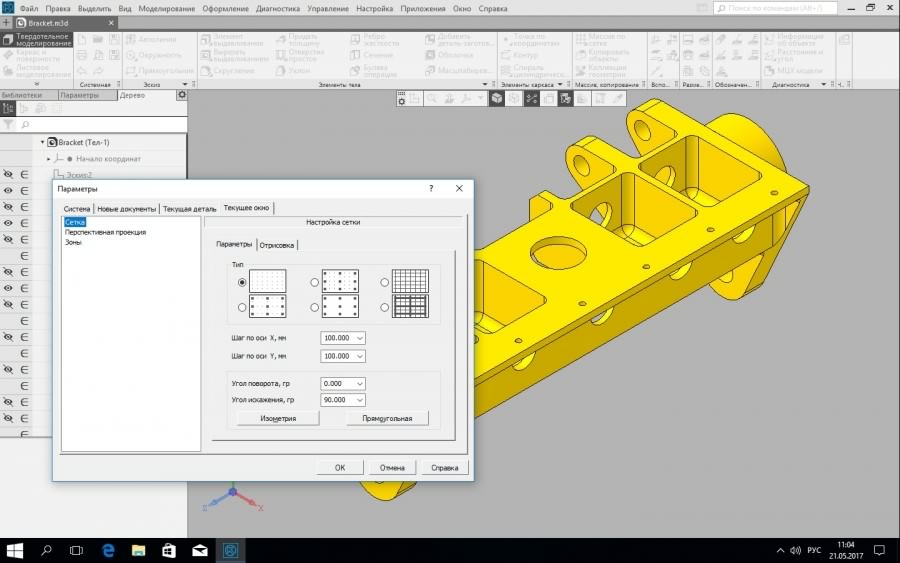Viewport: 900px width, 563px height.
Task: Click the Отмена button
Action: pos(392,467)
